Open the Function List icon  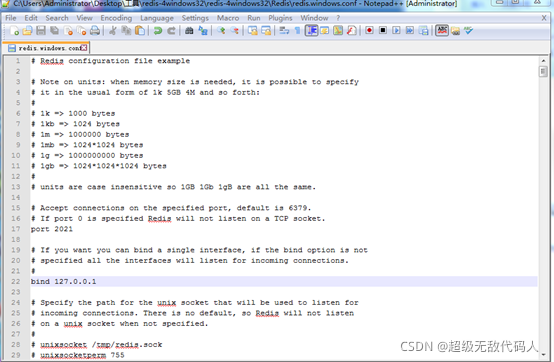pos(351,31)
